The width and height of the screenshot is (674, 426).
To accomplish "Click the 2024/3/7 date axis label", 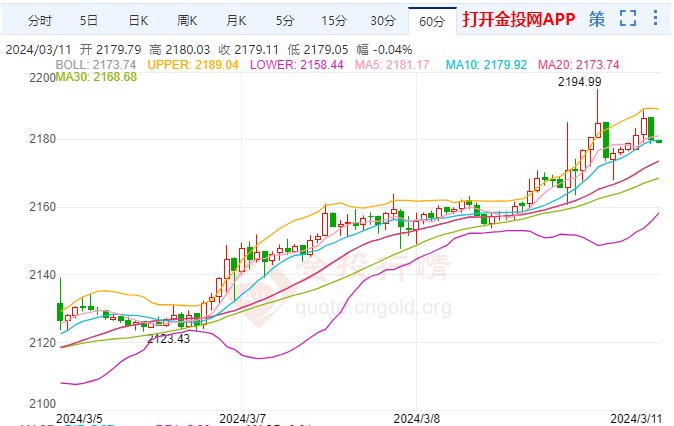I will pos(242,418).
